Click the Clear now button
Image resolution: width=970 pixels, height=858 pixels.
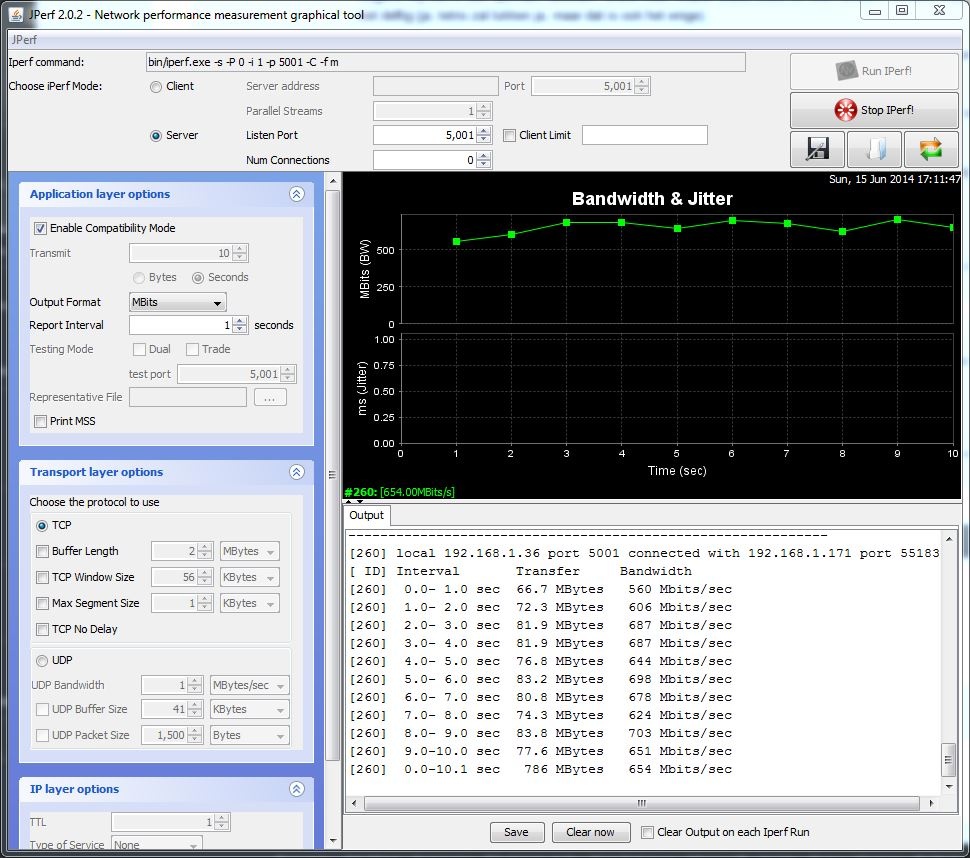590,832
